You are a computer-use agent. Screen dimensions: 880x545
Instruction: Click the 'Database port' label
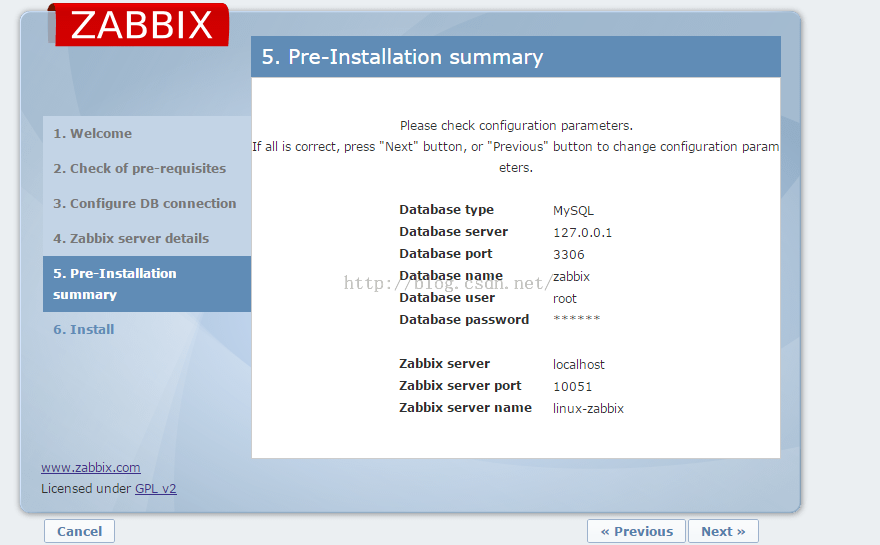coord(446,254)
